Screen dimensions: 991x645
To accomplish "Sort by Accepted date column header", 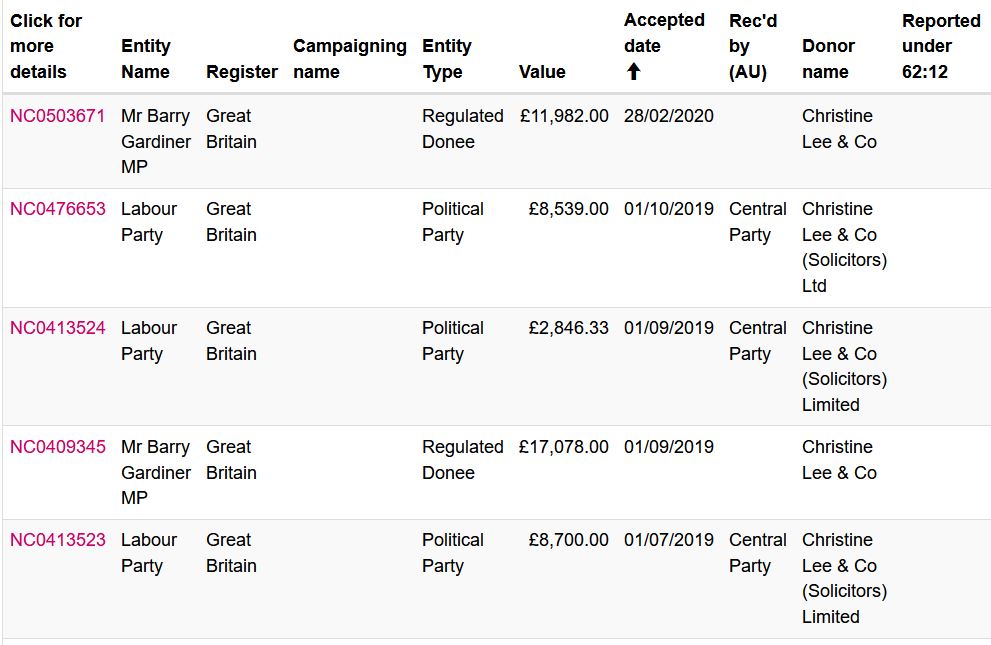I will (x=664, y=33).
